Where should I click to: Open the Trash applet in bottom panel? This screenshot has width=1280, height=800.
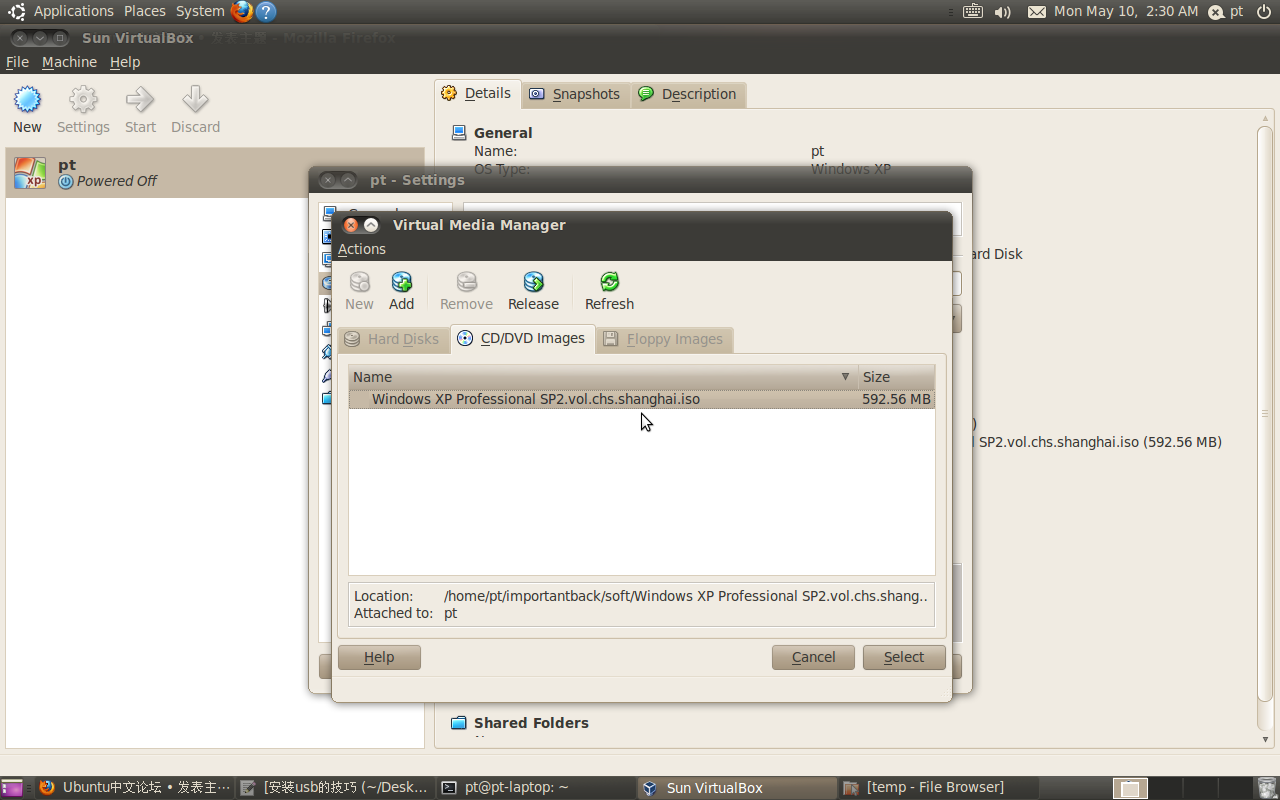(x=1267, y=788)
